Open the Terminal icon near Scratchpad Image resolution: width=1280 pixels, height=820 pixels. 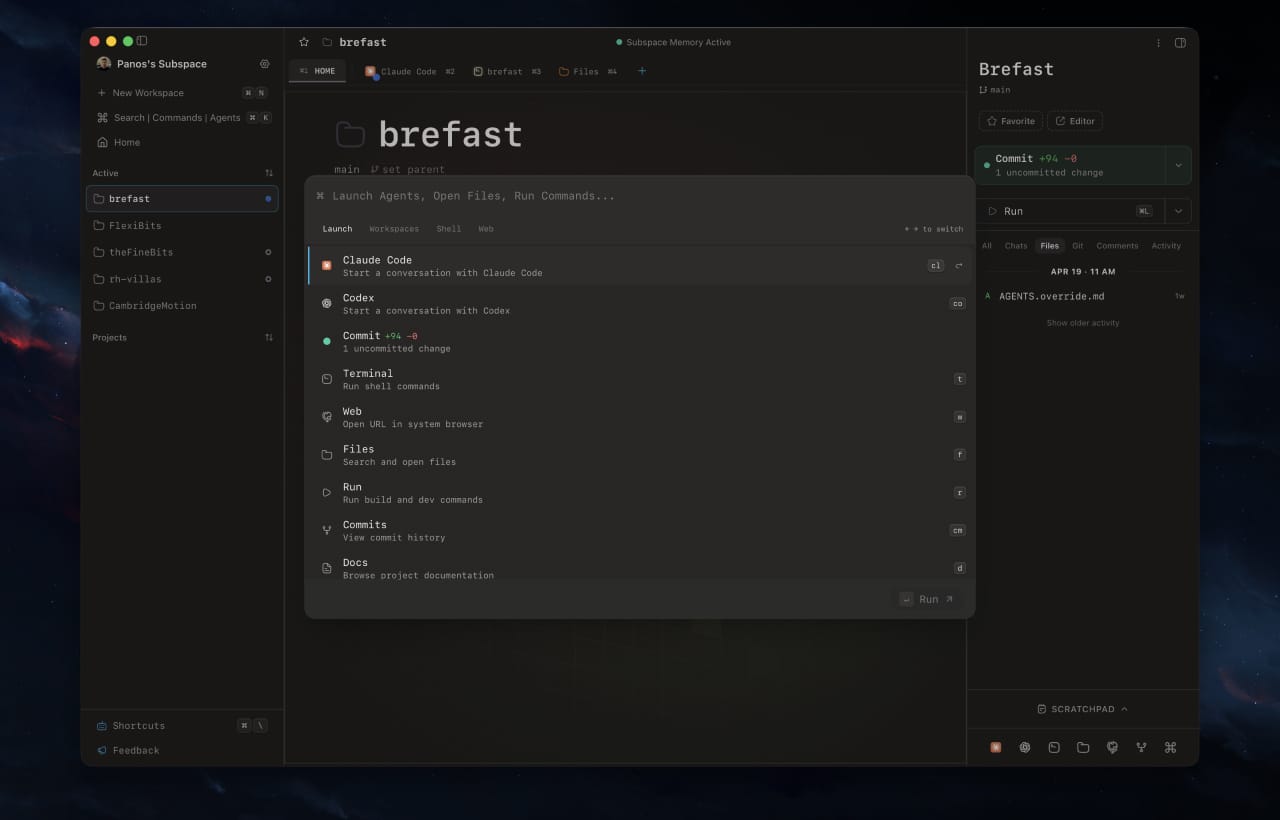1054,747
